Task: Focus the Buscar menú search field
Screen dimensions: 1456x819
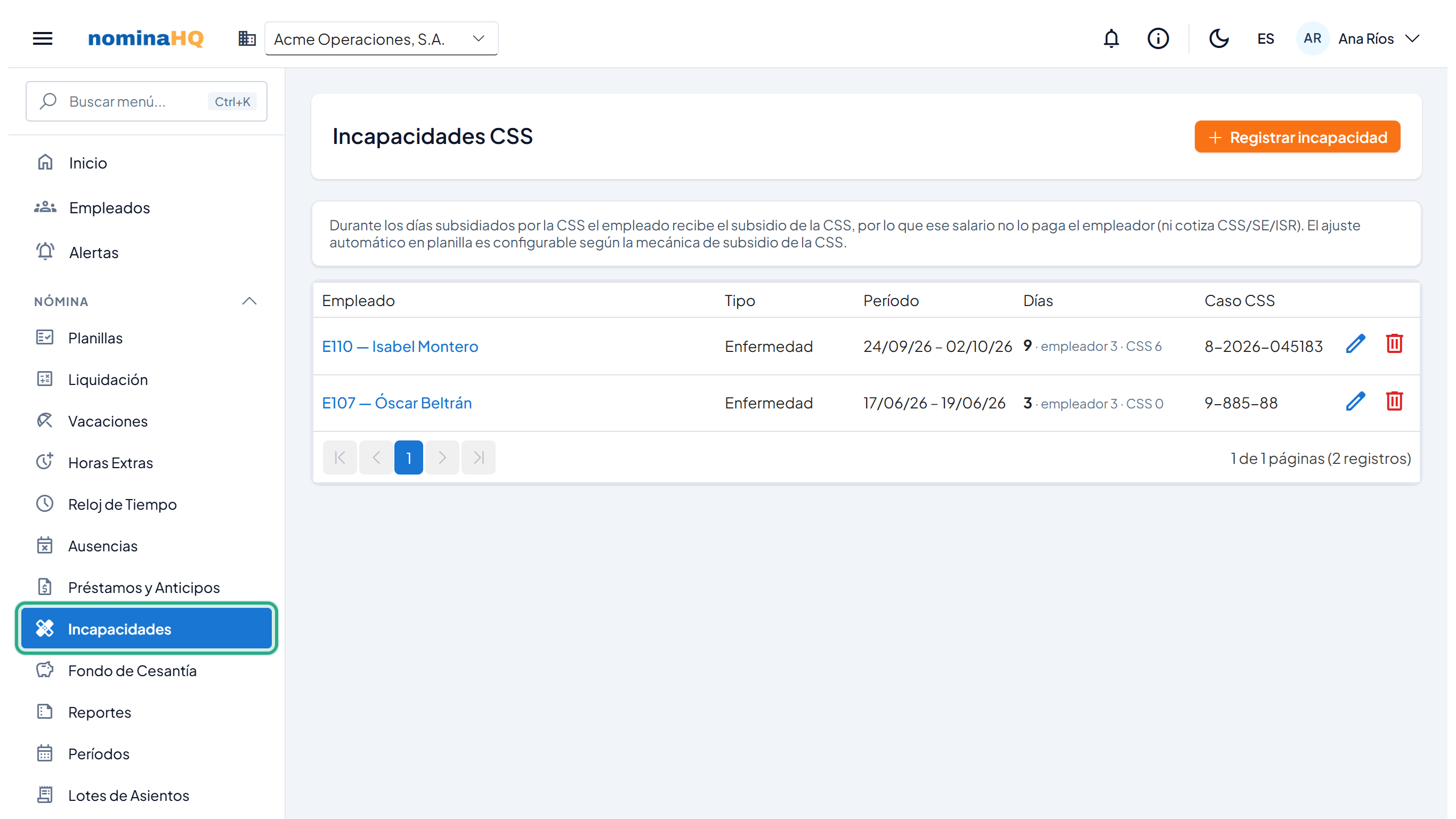Action: [x=147, y=101]
